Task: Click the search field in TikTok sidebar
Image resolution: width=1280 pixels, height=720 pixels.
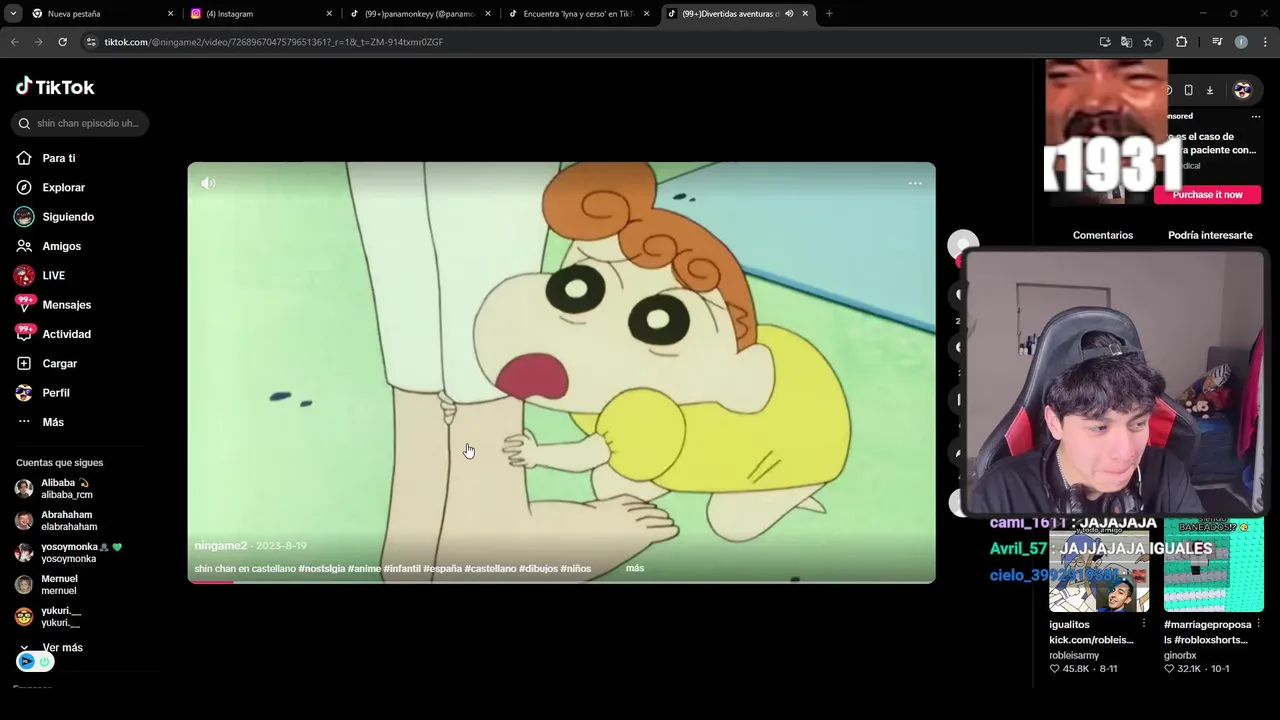Action: pyautogui.click(x=80, y=123)
